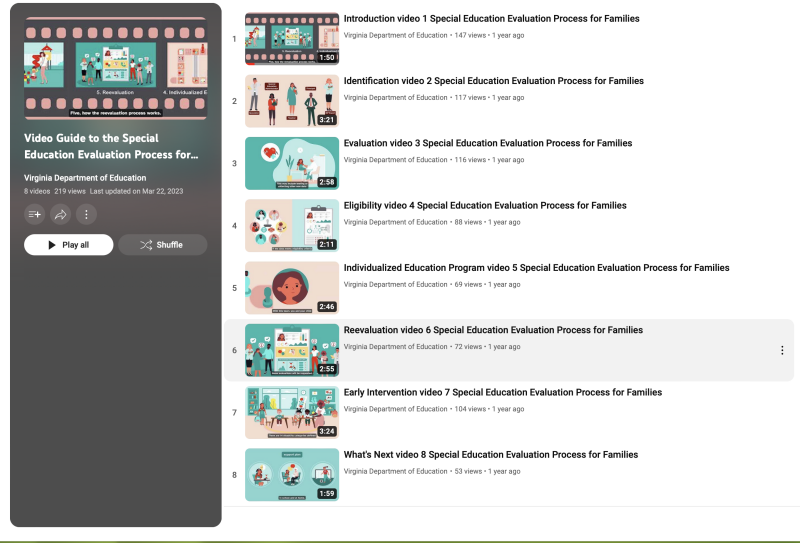This screenshot has width=800, height=543.
Task: Click the Play all button
Action: point(68,245)
